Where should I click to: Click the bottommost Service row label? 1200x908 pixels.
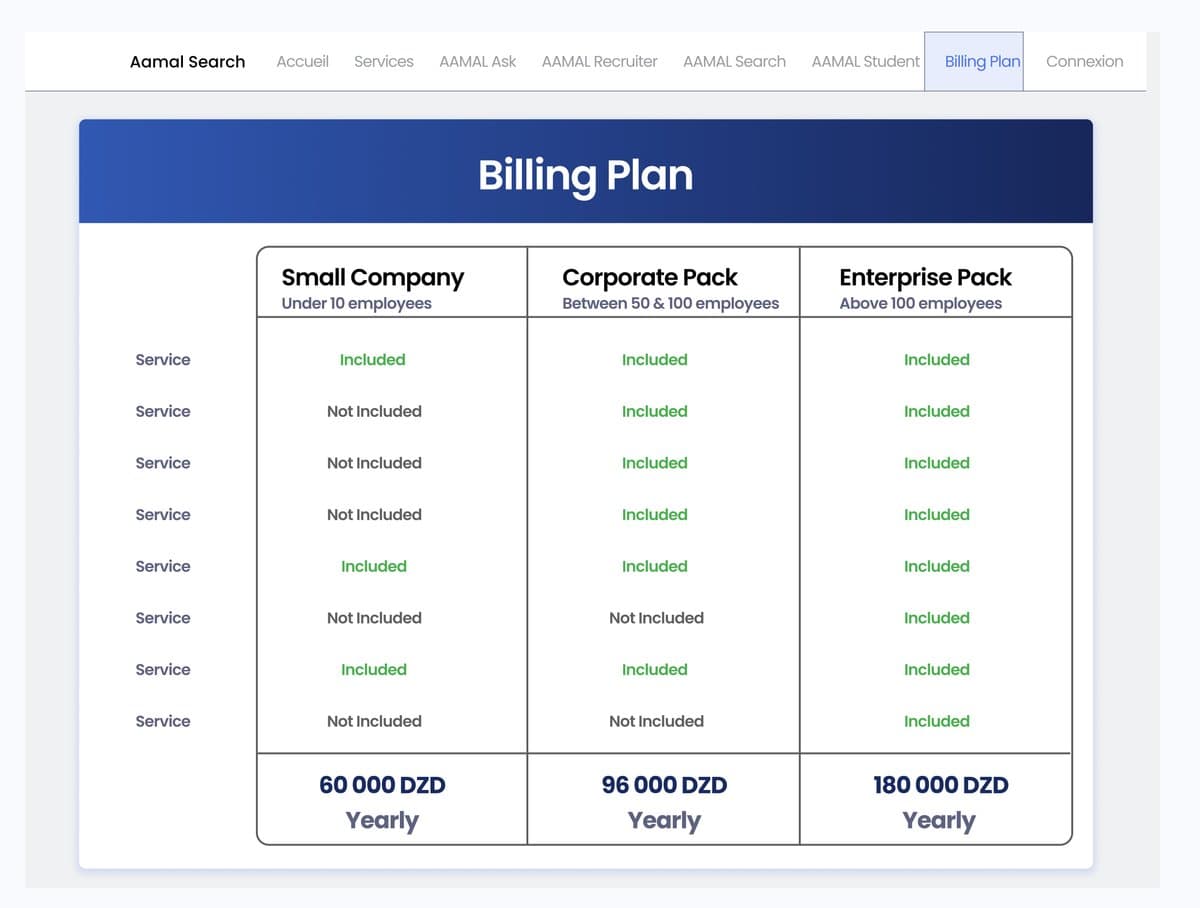[163, 721]
